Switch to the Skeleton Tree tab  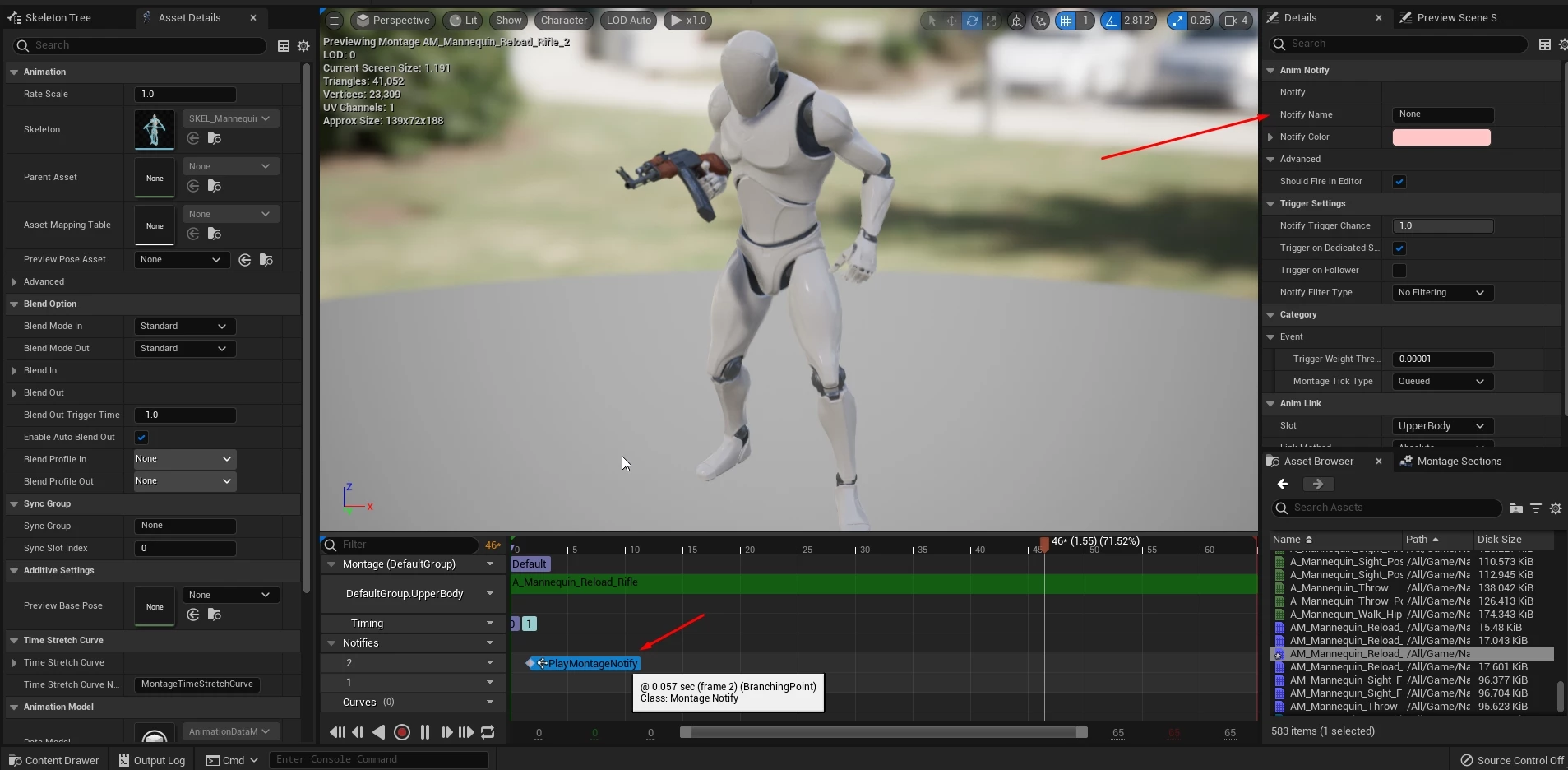point(58,17)
